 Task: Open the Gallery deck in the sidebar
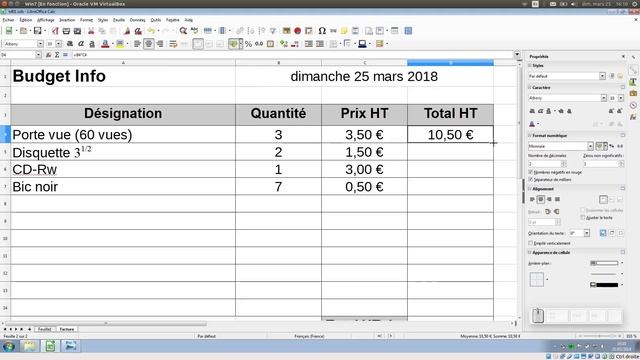pyautogui.click(x=633, y=93)
